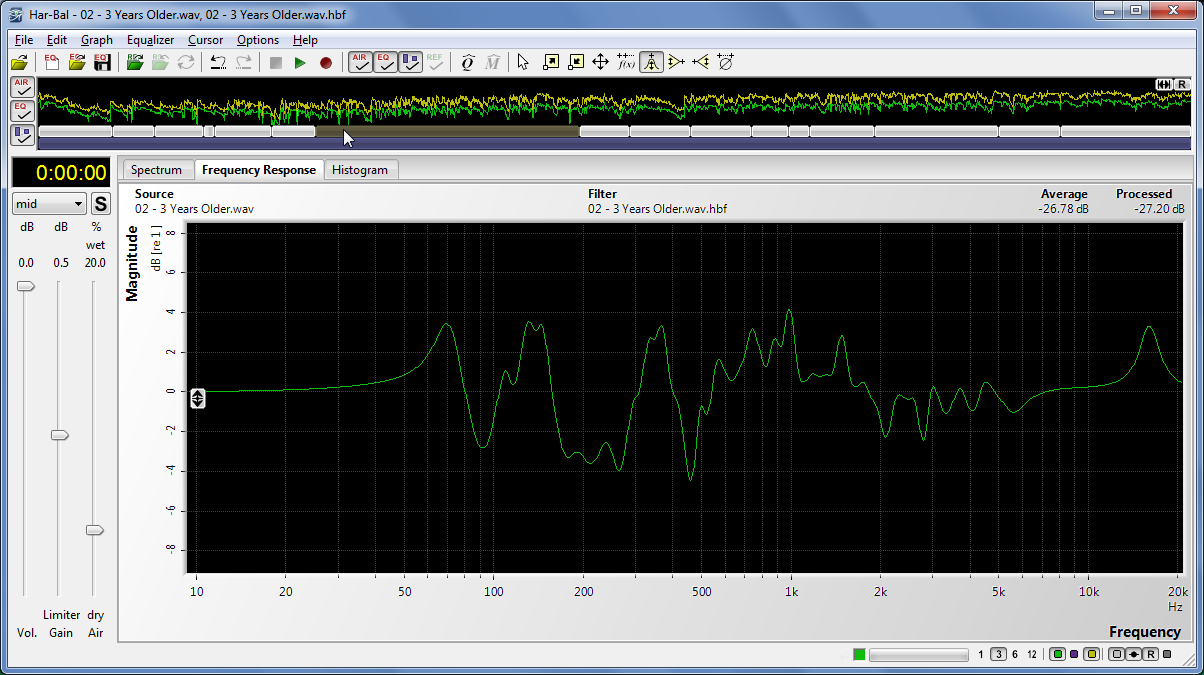Image resolution: width=1204 pixels, height=675 pixels.
Task: Click the status bar progress bar
Action: coord(919,655)
